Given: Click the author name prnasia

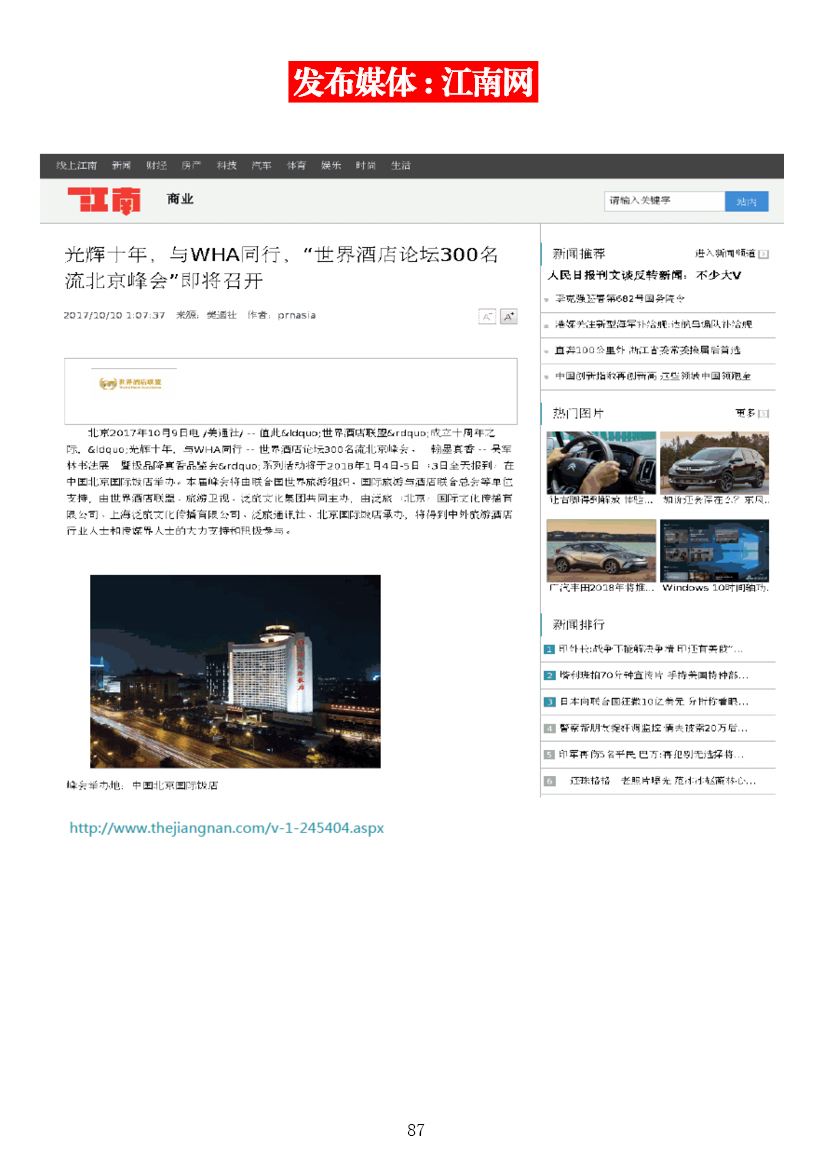Looking at the screenshot, I should [296, 316].
